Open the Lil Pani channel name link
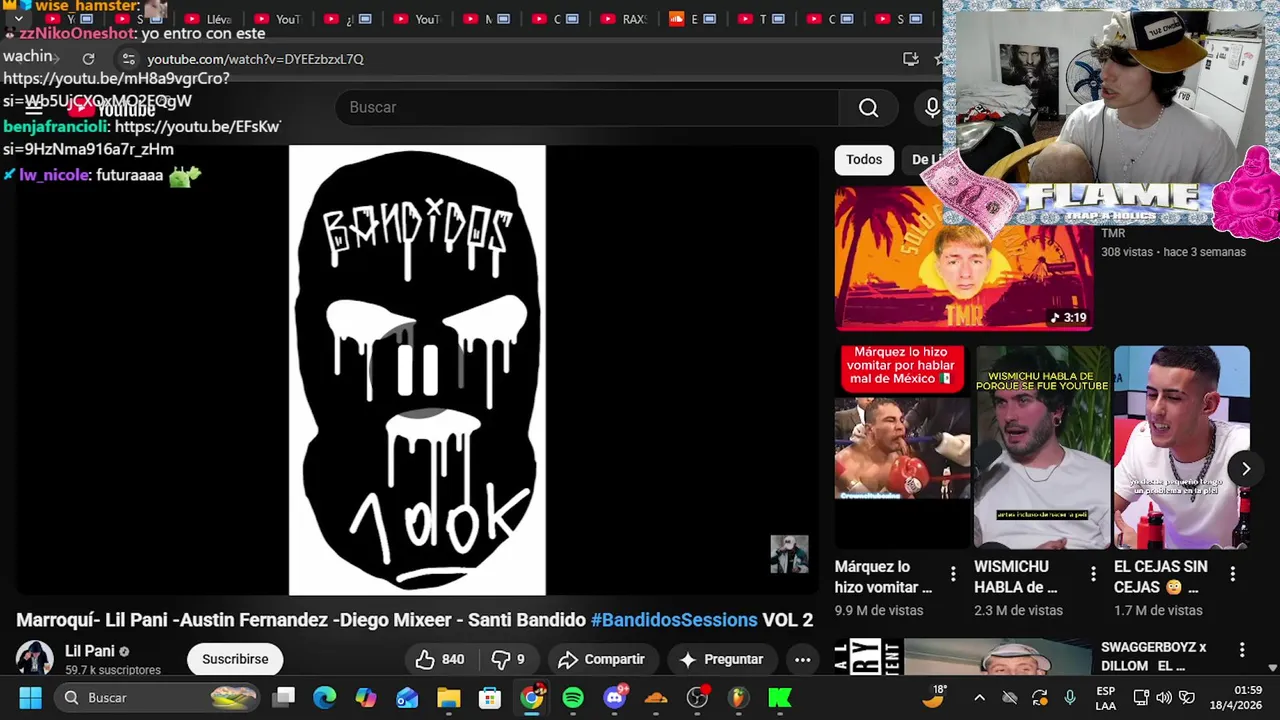 point(90,651)
